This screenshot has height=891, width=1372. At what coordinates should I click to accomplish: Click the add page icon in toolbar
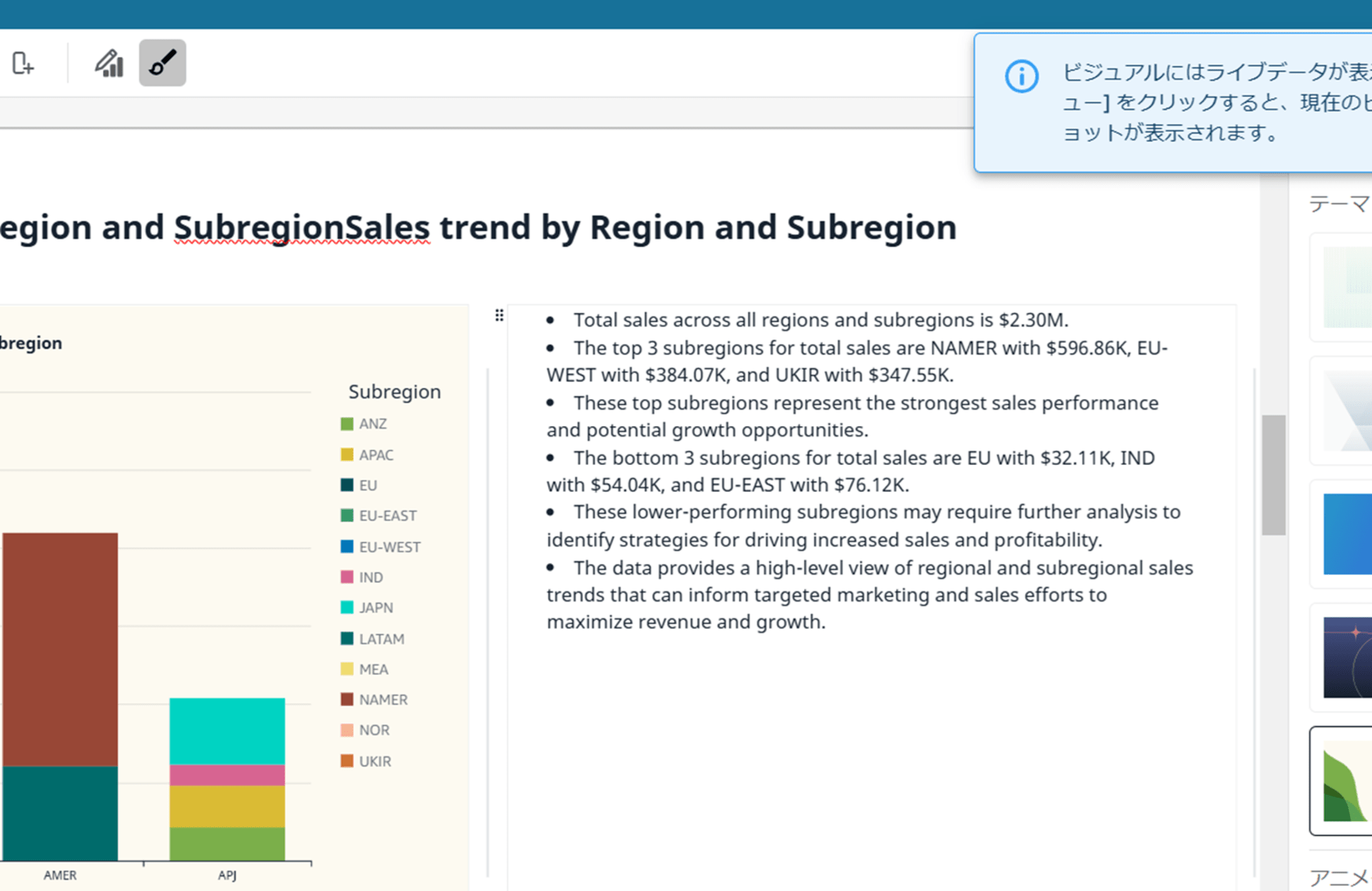(23, 64)
